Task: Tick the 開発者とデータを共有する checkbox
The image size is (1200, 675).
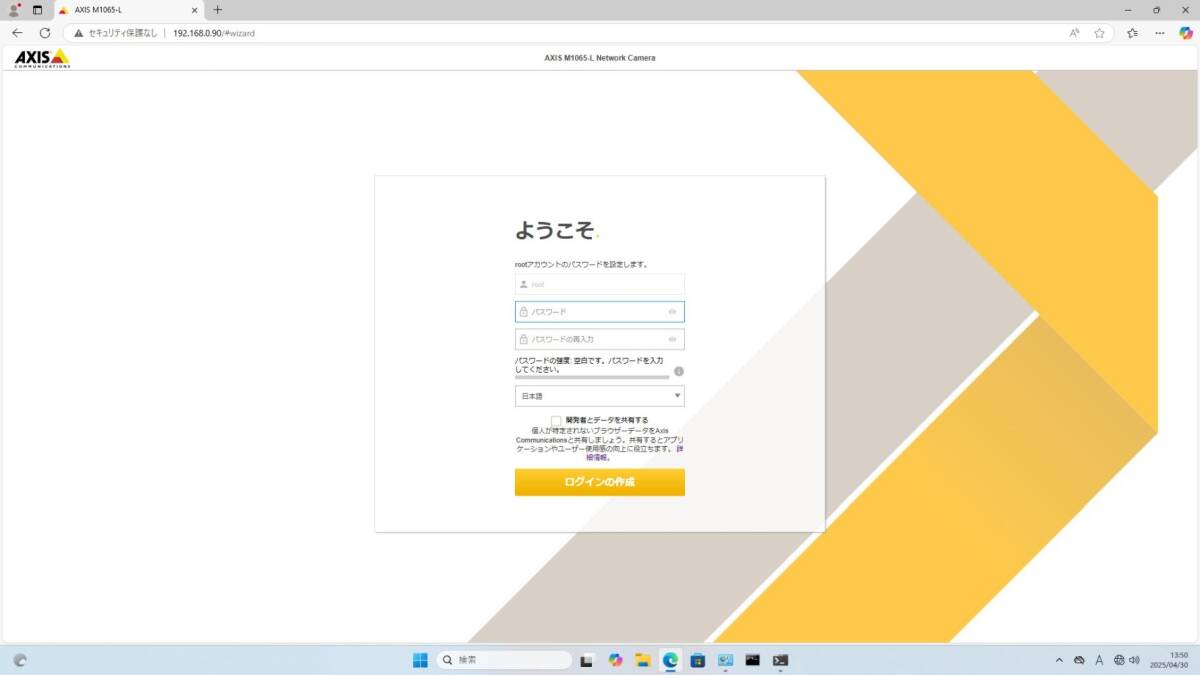Action: 556,421
